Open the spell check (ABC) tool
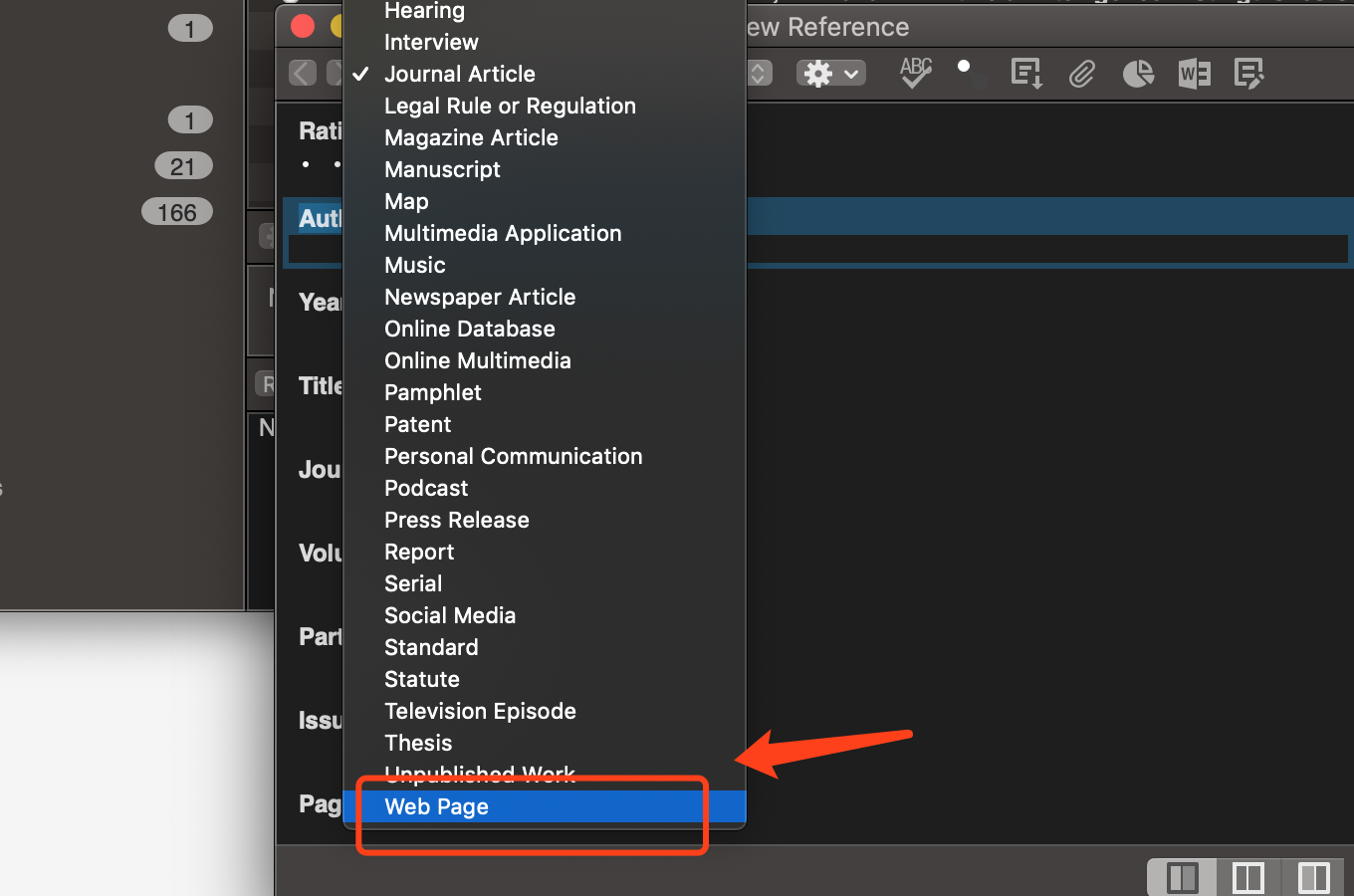 [915, 73]
